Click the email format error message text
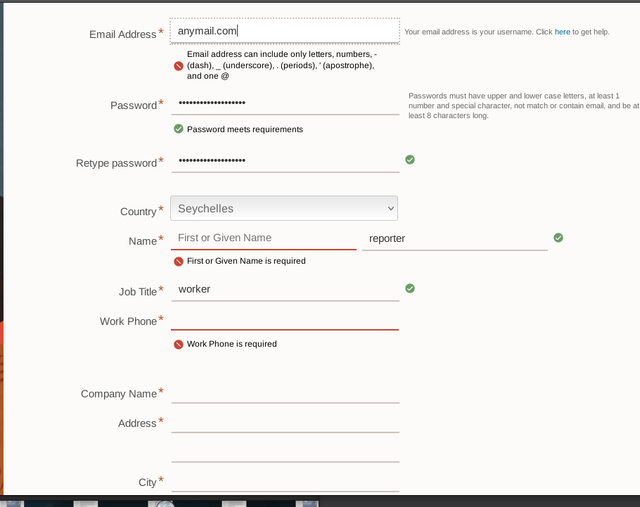Screen dimensions: 640x507 tap(282, 65)
